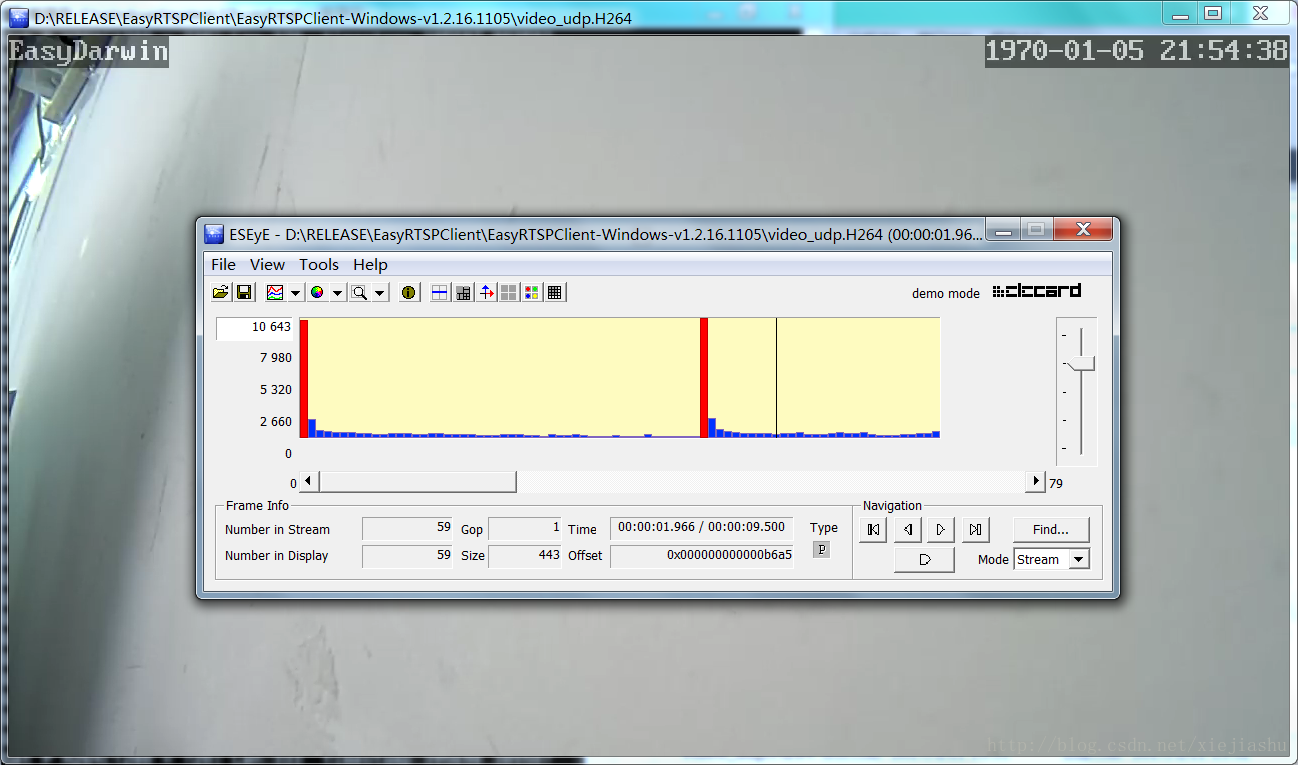1298x765 pixels.
Task: Click the blue split-panes toolbar icon
Action: coord(439,292)
